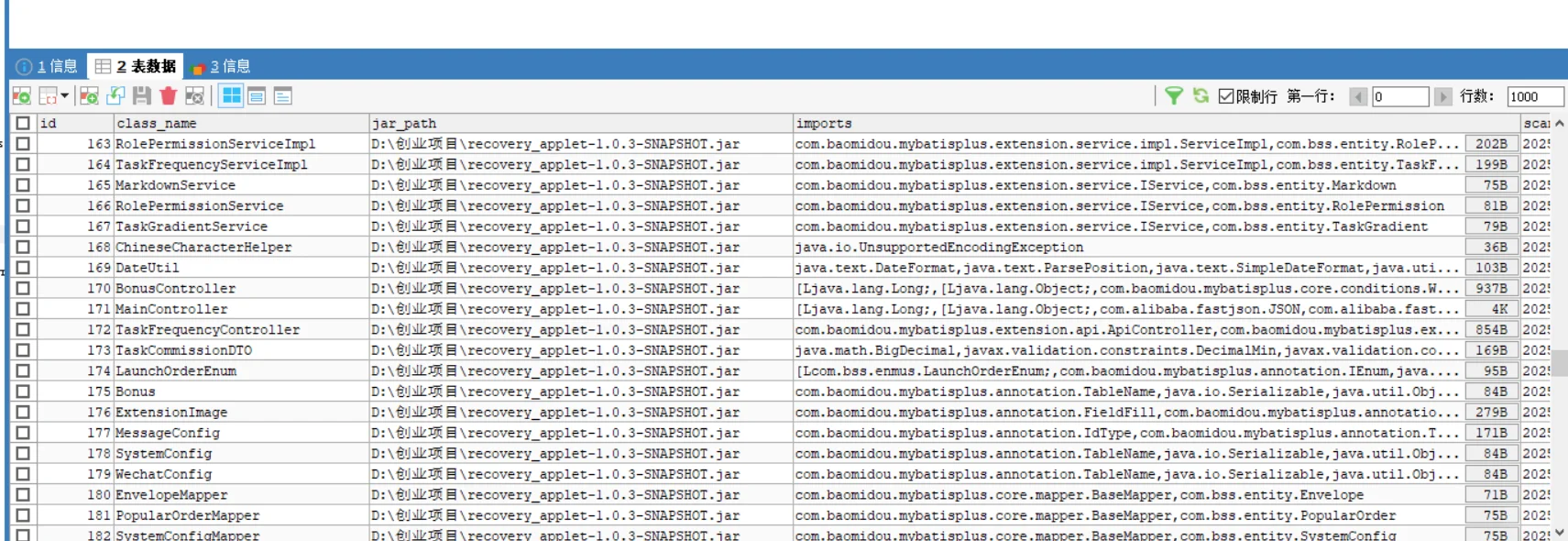This screenshot has width=1568, height=541.
Task: Click the next page right arrow
Action: (x=1442, y=96)
